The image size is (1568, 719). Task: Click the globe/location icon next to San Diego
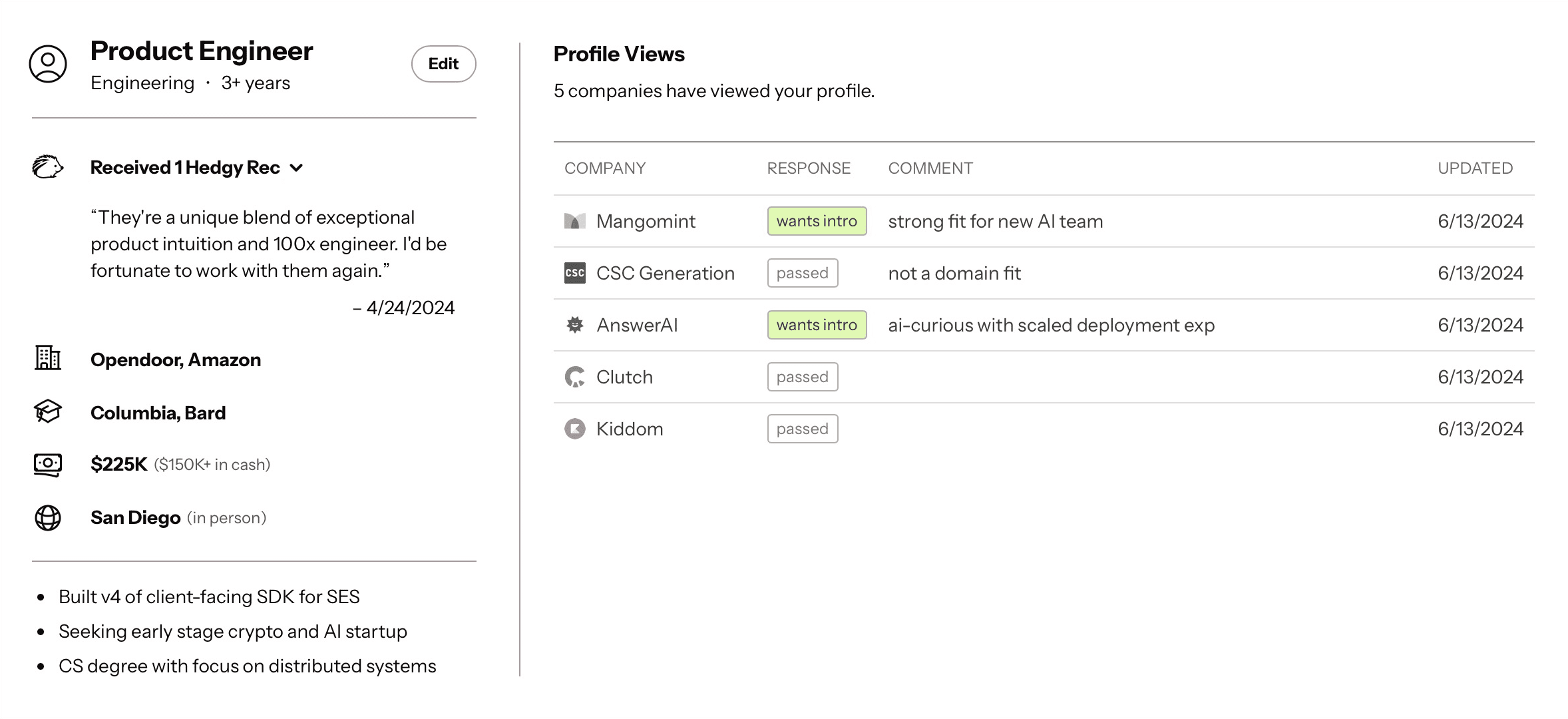click(48, 517)
